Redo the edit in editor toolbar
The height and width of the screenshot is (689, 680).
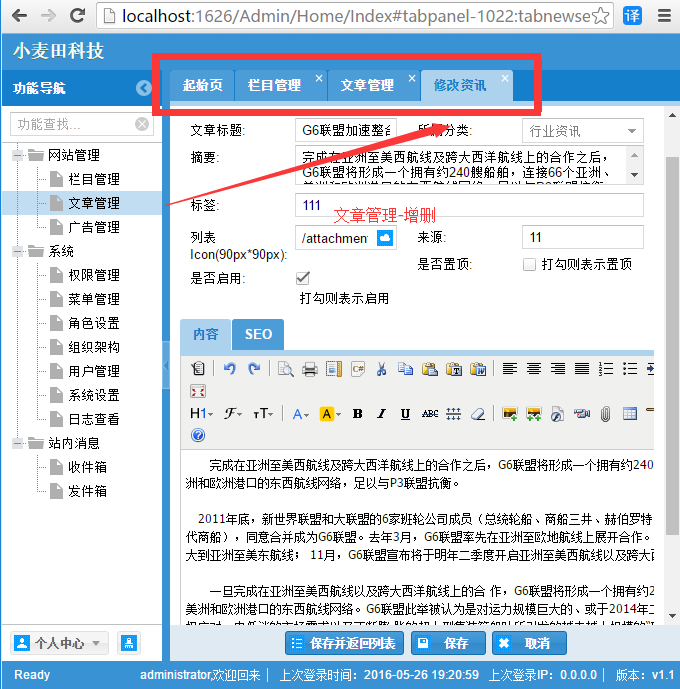pyautogui.click(x=254, y=368)
